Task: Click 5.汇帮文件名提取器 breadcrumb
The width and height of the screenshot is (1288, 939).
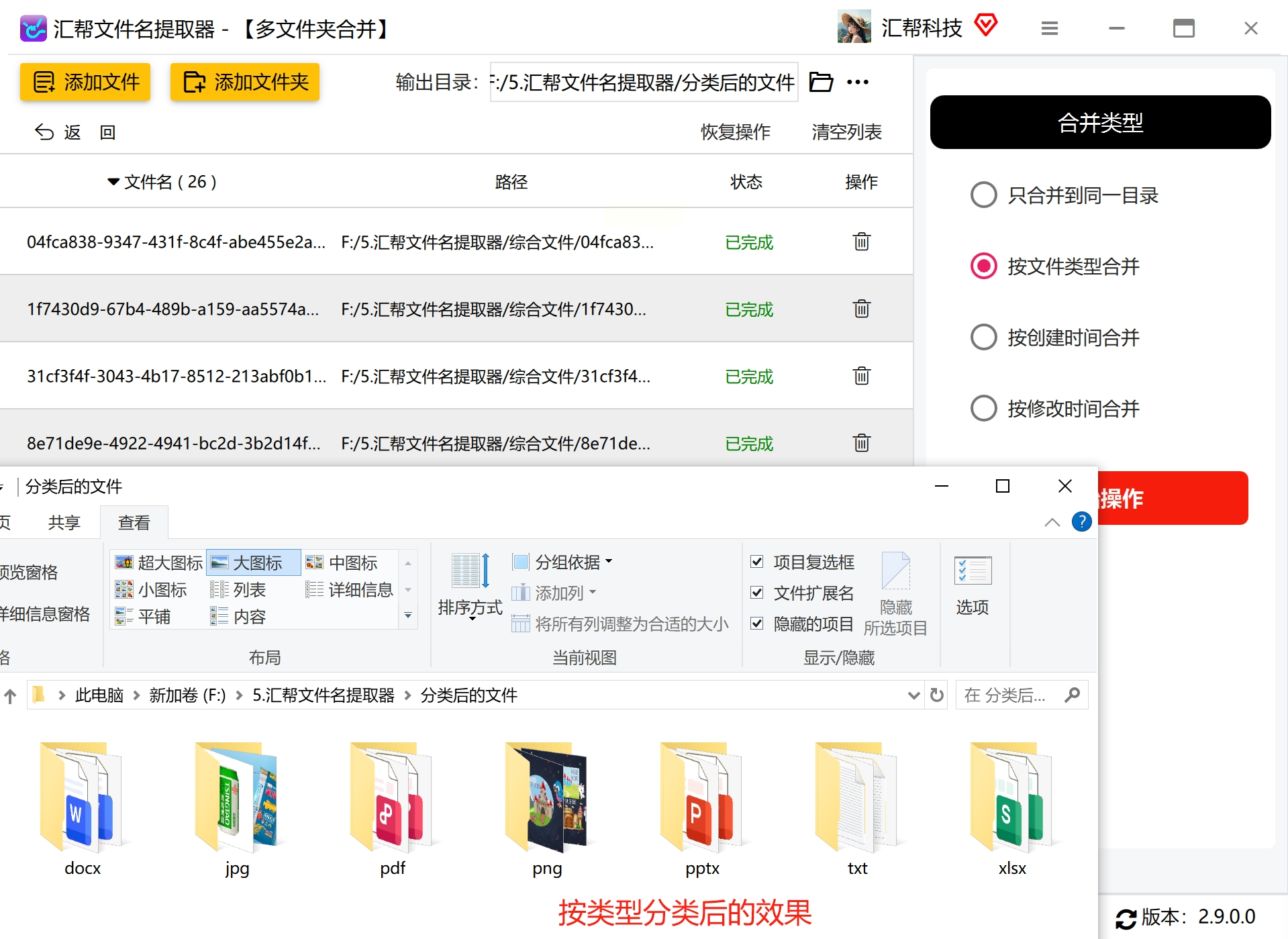Action: 324,695
